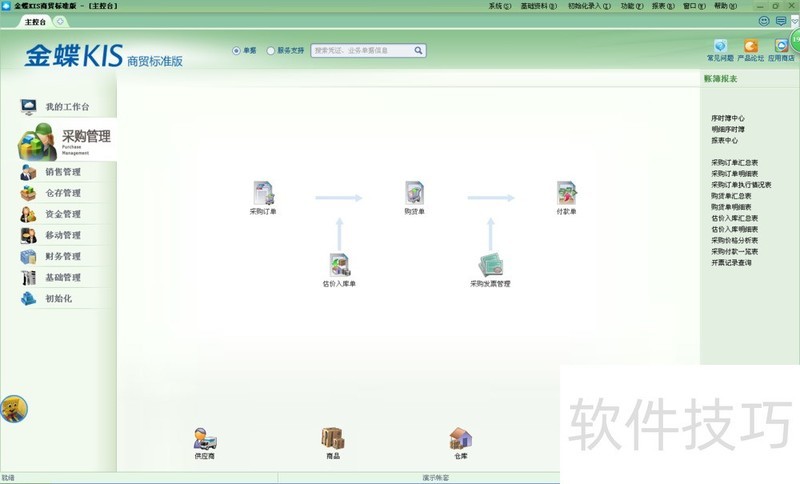Open 购货单汇总表 report link
800x484 pixels.
coord(731,196)
